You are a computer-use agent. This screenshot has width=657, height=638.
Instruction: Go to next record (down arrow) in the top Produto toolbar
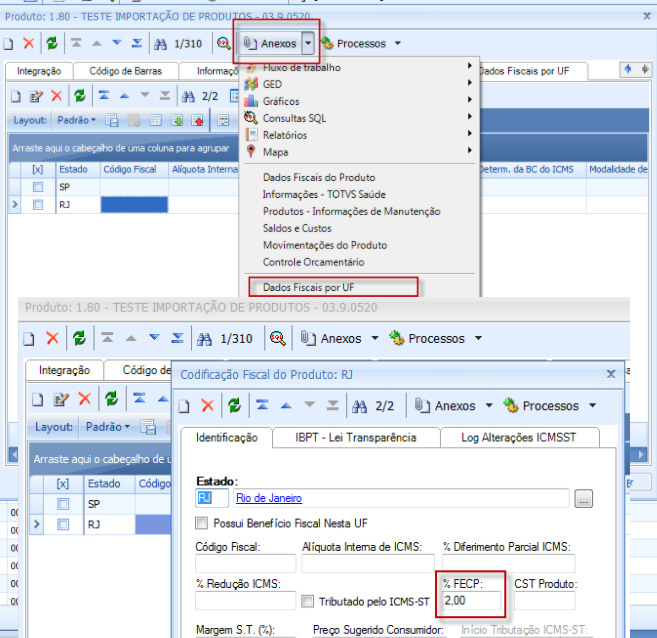tap(117, 43)
